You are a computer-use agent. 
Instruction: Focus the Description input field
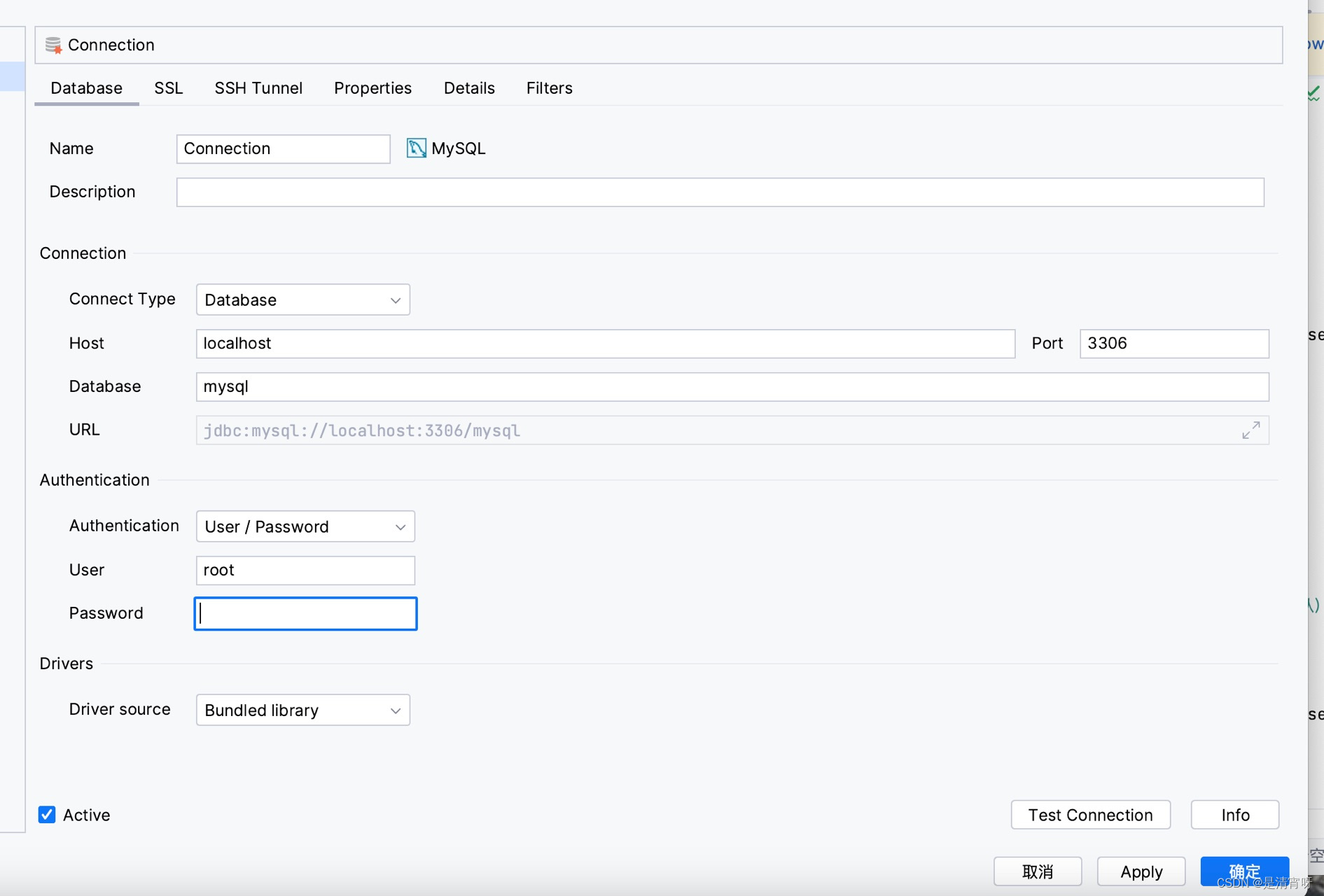pos(720,192)
